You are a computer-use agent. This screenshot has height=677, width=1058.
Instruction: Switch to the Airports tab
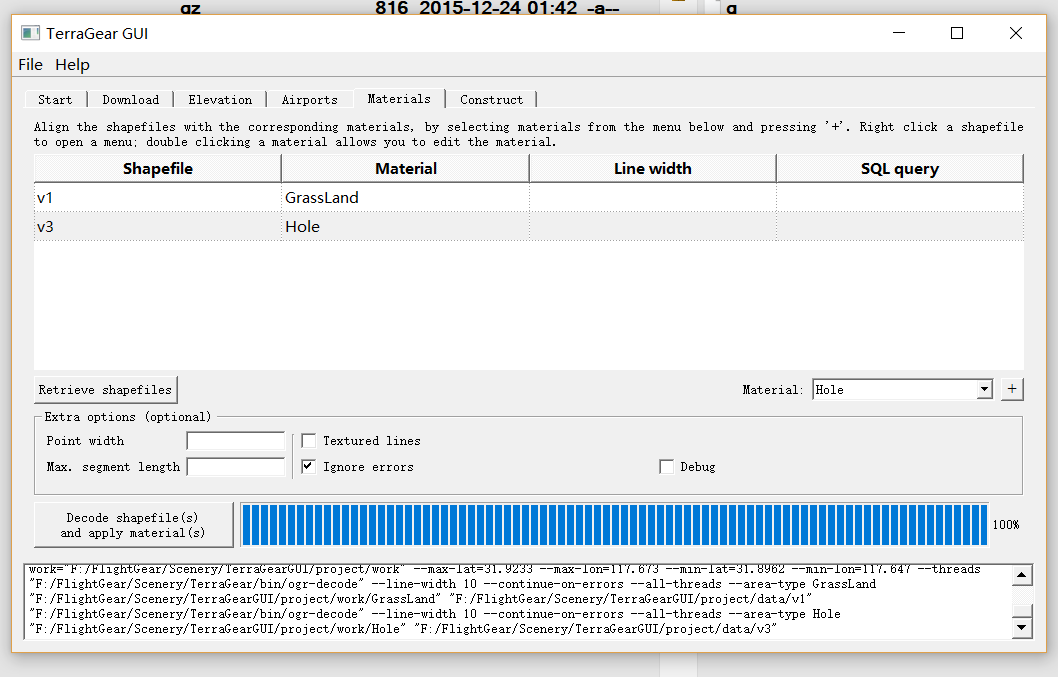[x=310, y=100]
